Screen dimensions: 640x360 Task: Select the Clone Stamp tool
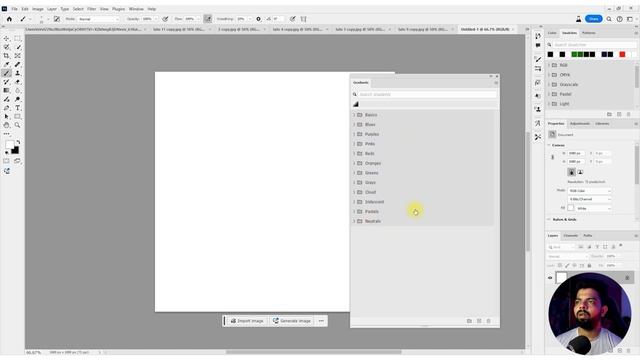coord(18,73)
